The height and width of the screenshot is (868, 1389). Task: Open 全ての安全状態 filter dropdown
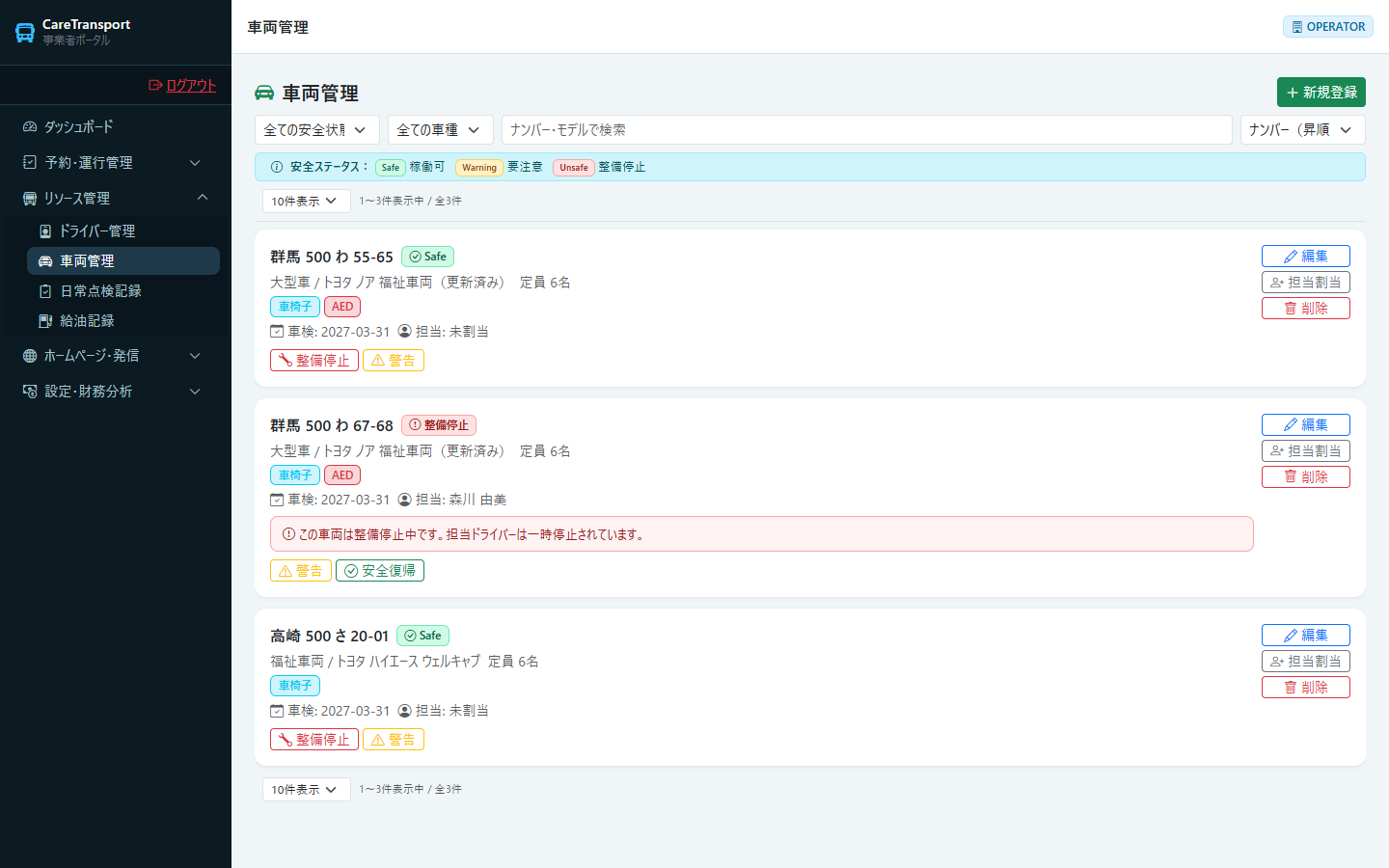317,129
